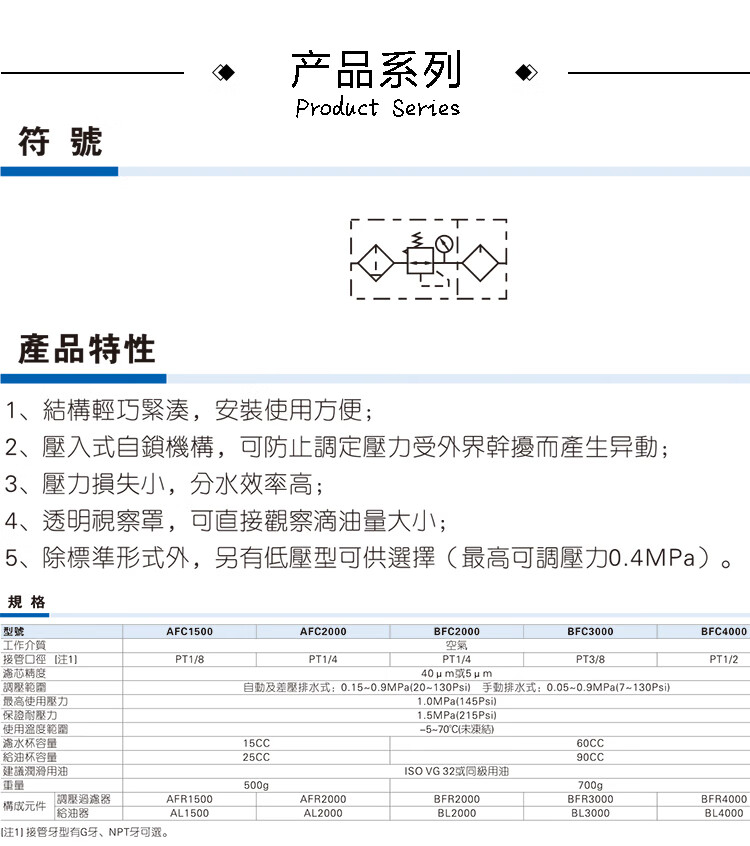
Task: Select the BFC3000 column header
Action: (590, 632)
